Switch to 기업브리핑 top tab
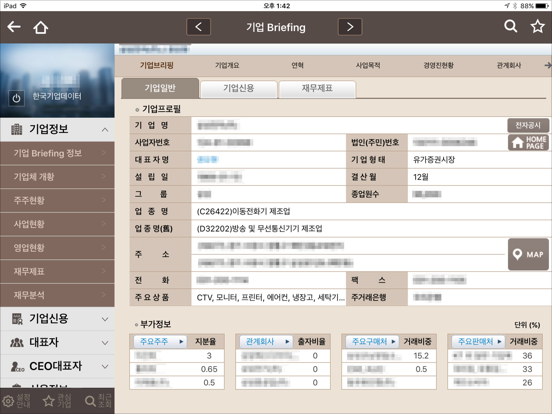 click(157, 65)
